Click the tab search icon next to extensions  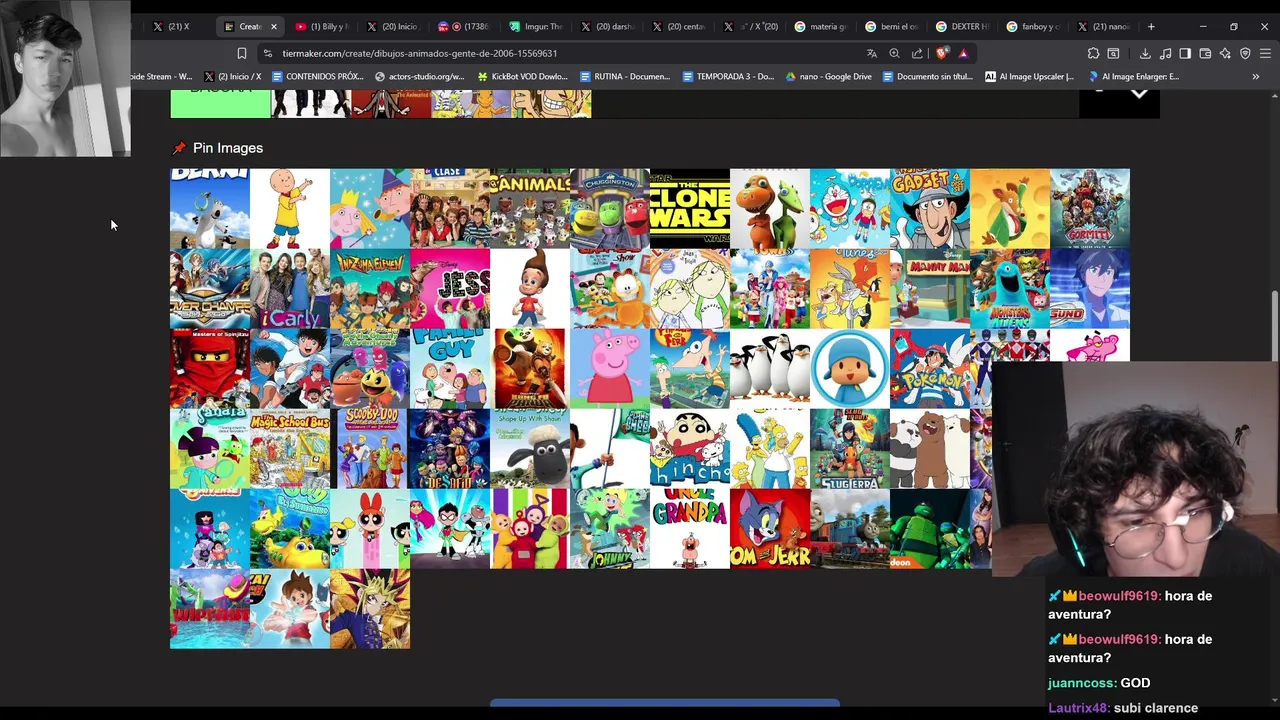click(x=1113, y=53)
